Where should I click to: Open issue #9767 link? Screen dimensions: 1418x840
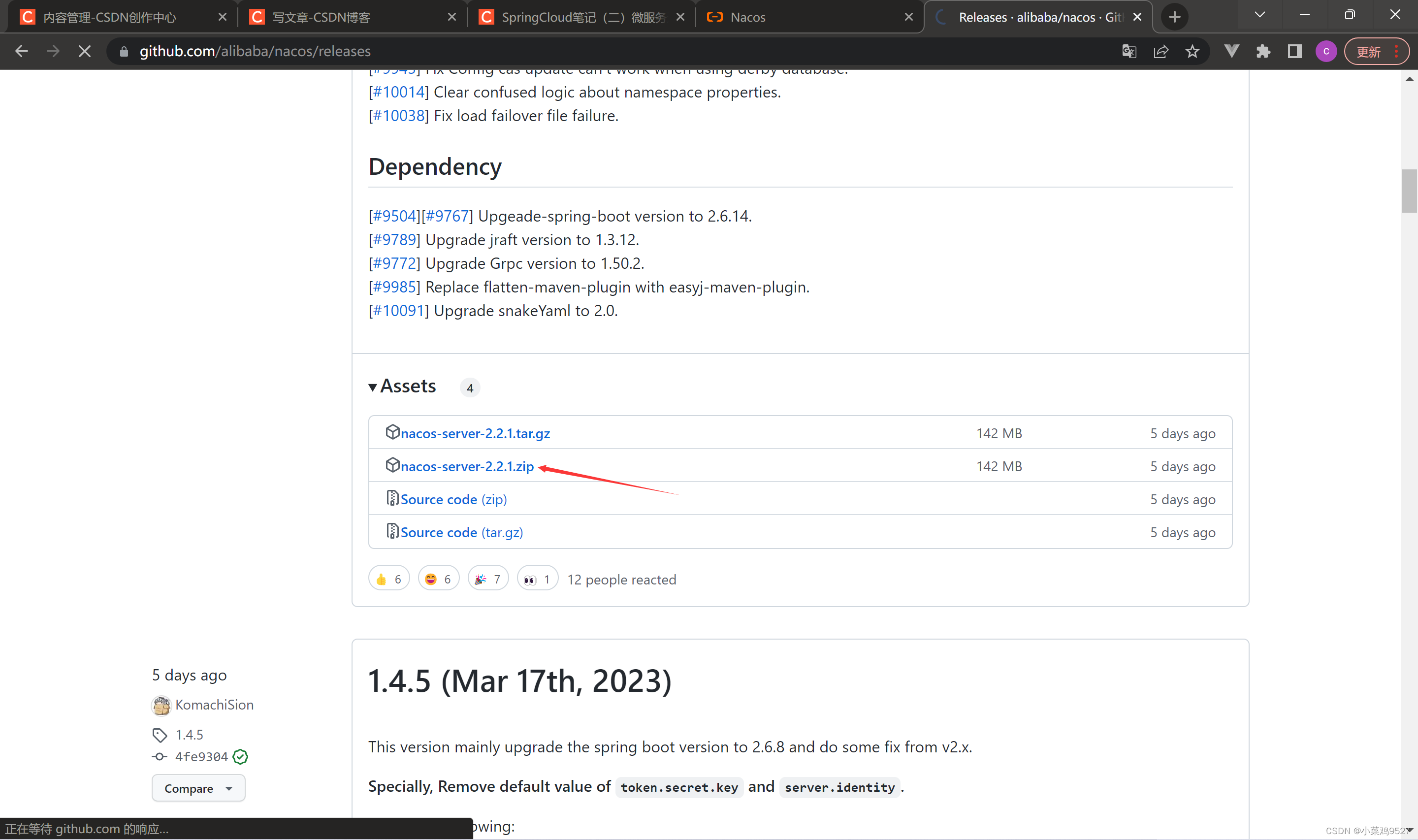[447, 216]
